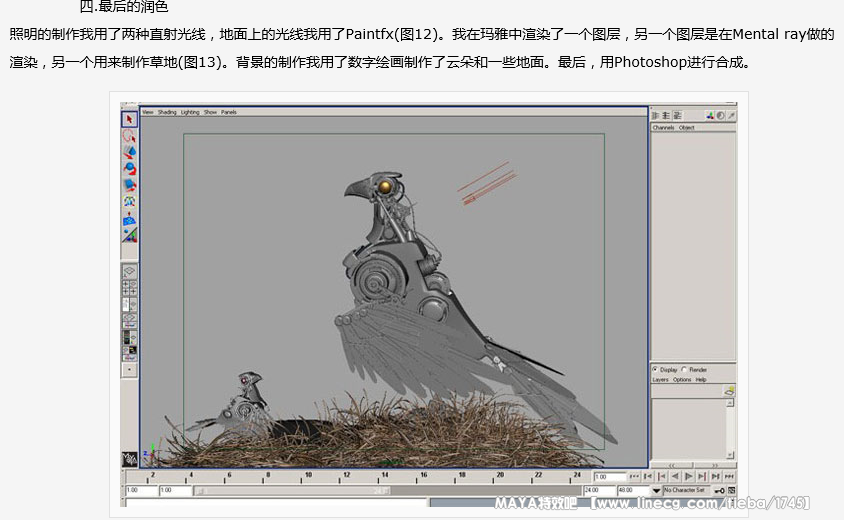Click the animation start time field

(x=142, y=490)
